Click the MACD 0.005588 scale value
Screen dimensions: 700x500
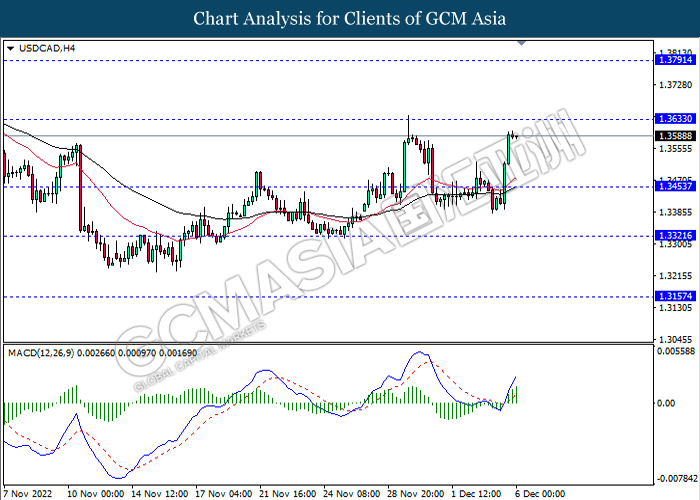675,351
